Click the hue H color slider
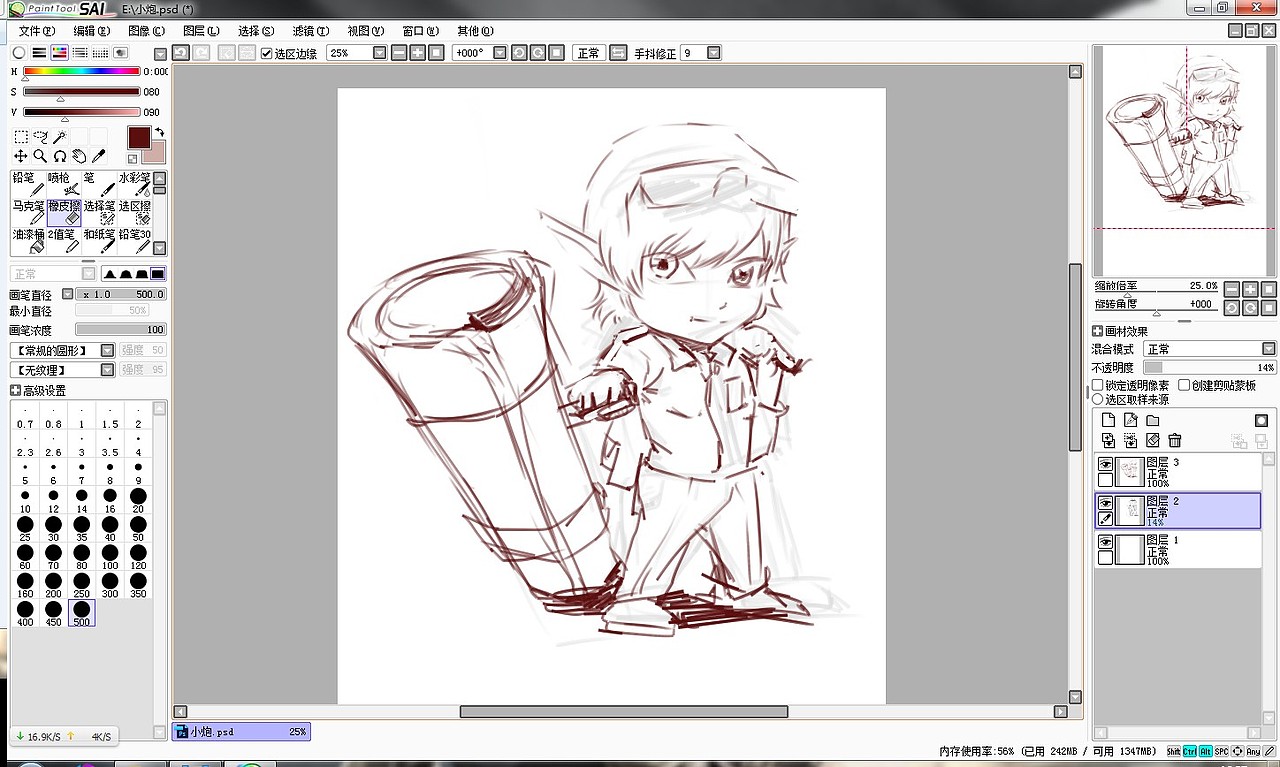 click(x=81, y=72)
